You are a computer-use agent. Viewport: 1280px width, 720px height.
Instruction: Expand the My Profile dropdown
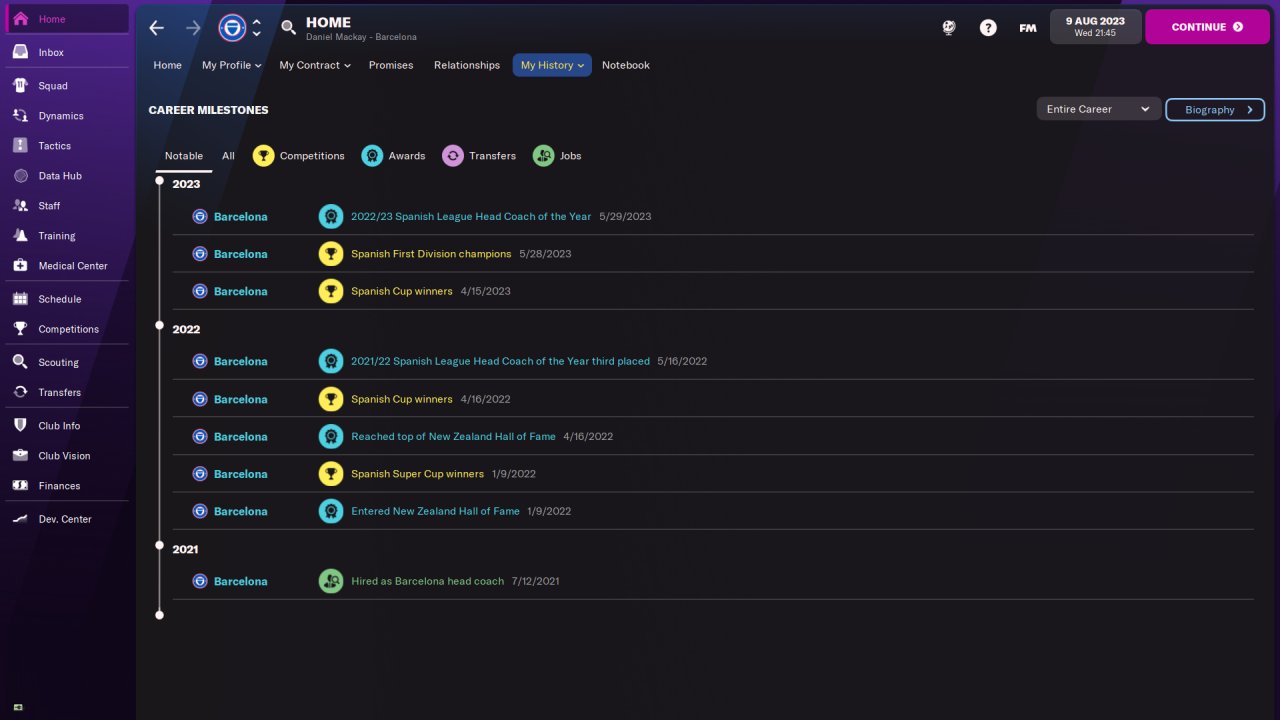[x=231, y=65]
